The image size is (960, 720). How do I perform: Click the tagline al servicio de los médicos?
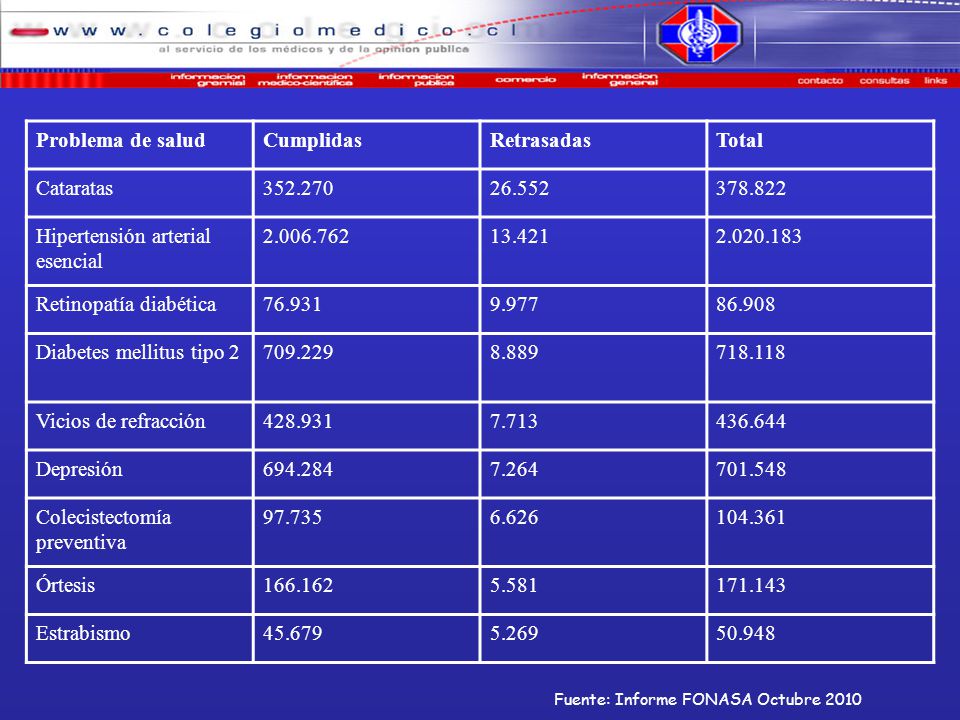coord(314,49)
